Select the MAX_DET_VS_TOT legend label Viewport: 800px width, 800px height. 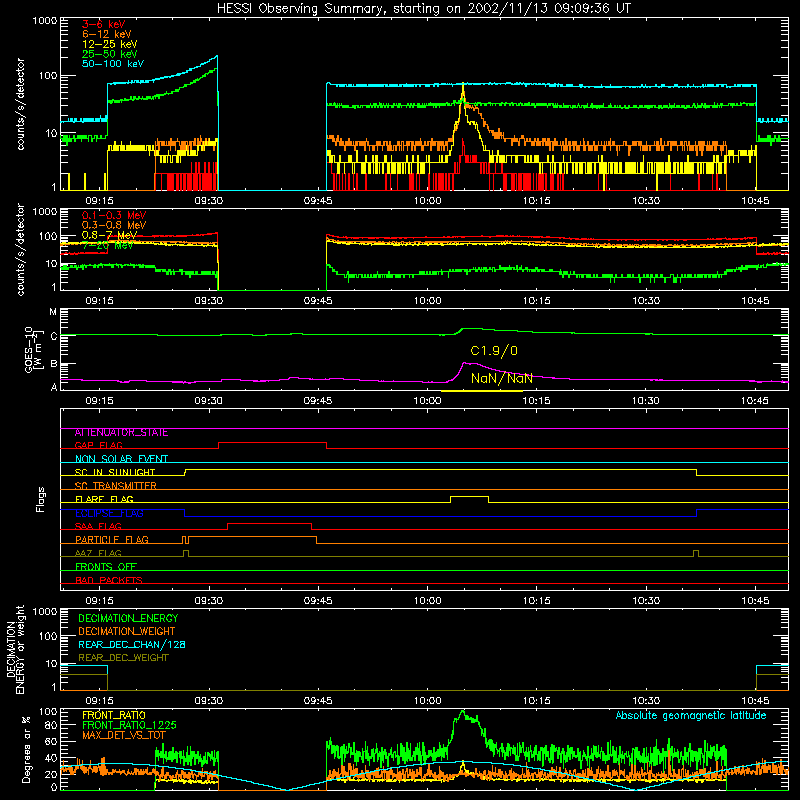pos(123,735)
